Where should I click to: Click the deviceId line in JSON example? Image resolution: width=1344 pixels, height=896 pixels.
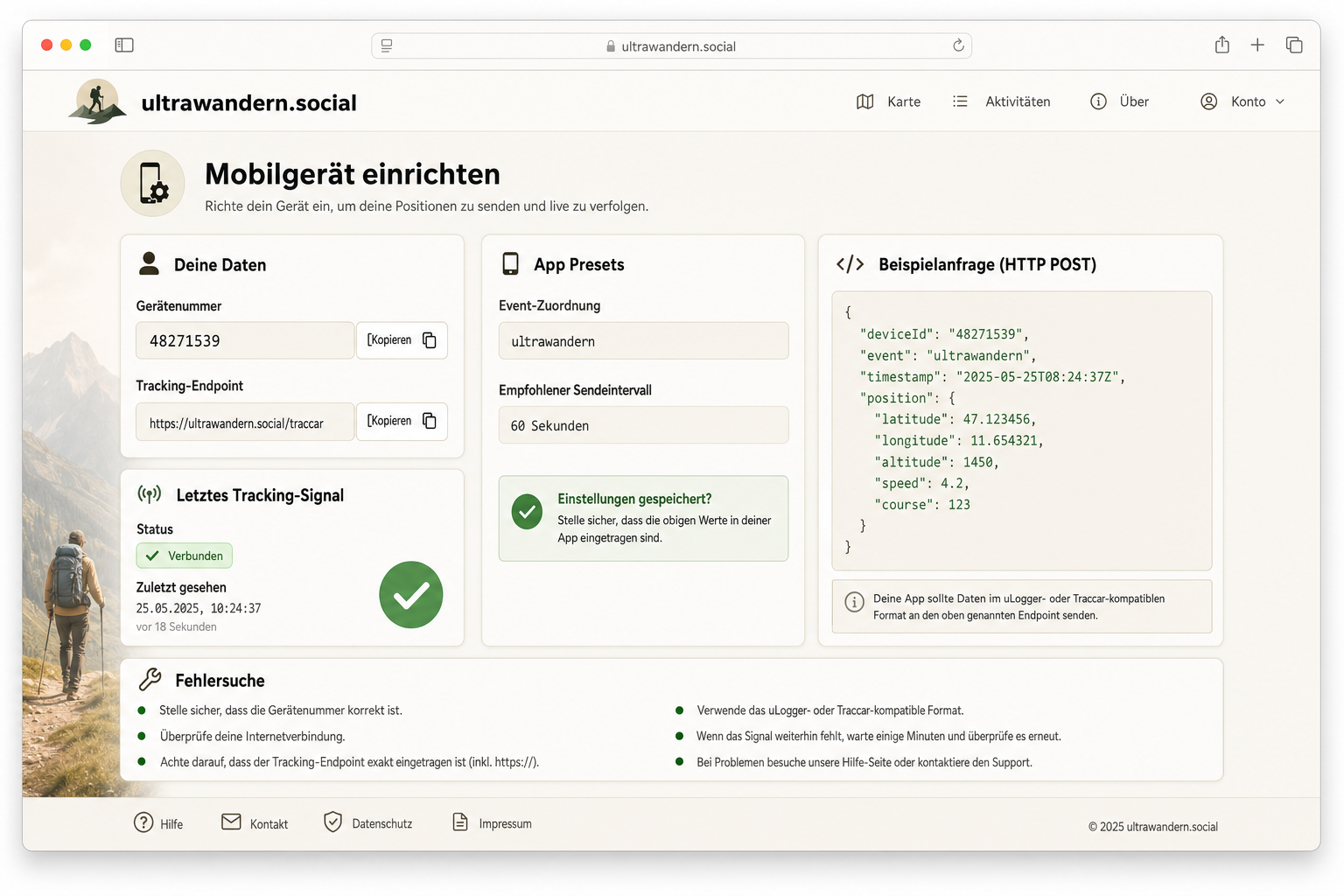(x=944, y=334)
